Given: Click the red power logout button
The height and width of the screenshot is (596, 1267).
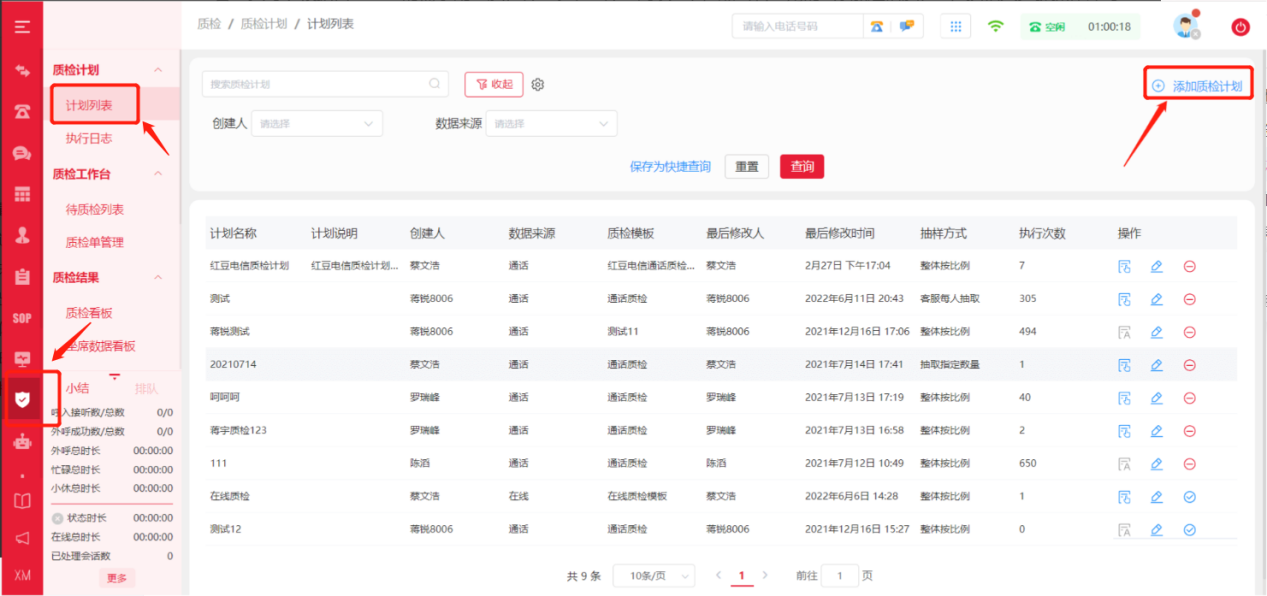Looking at the screenshot, I should click(1241, 27).
